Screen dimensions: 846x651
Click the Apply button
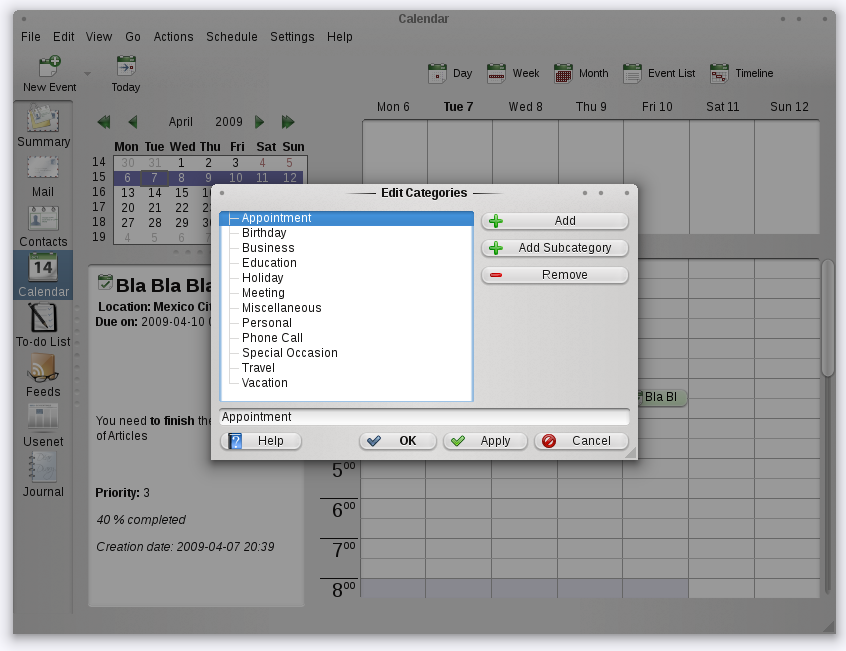pos(485,441)
